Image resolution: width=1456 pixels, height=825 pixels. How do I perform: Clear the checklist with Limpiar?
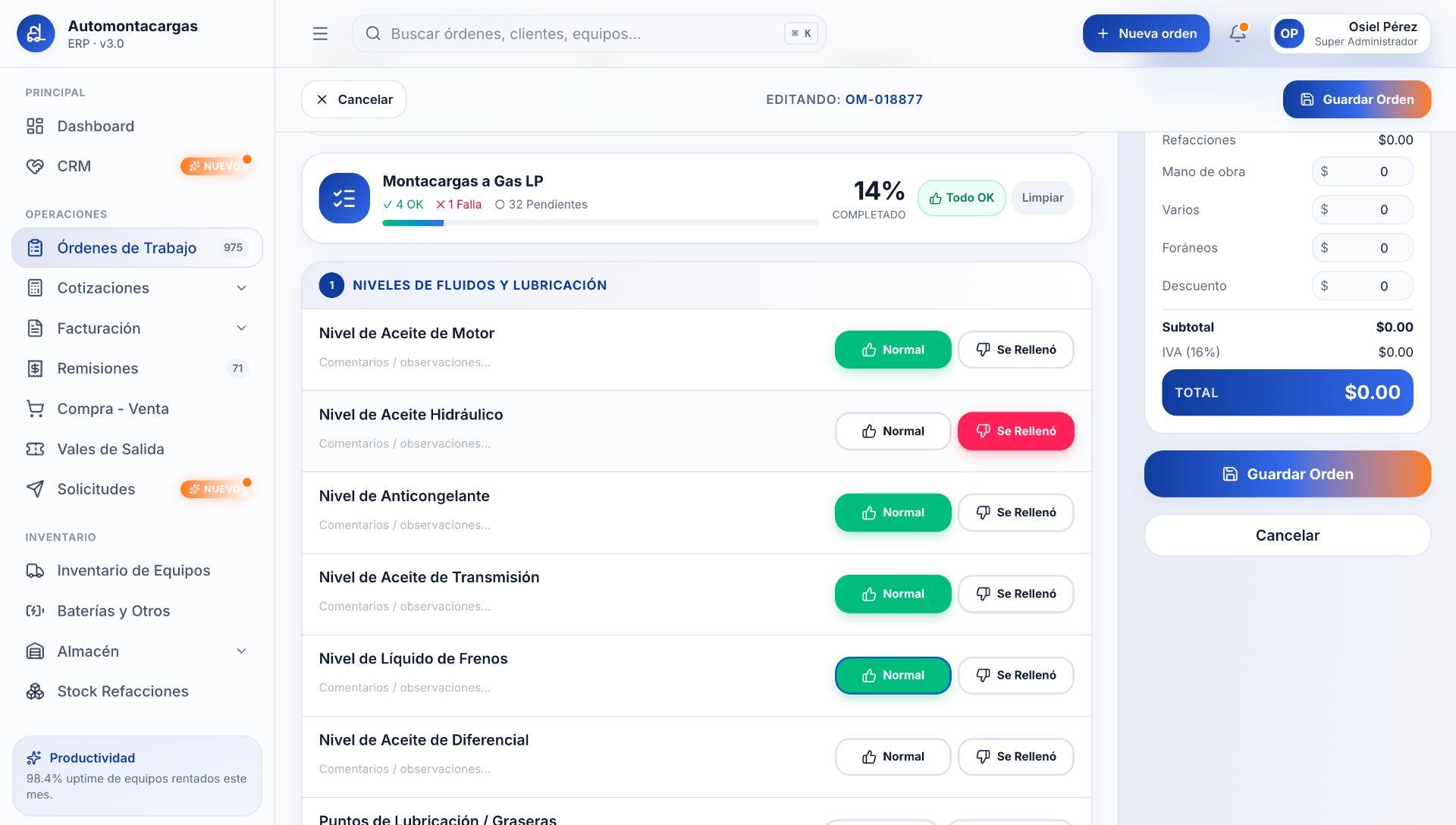click(x=1043, y=198)
